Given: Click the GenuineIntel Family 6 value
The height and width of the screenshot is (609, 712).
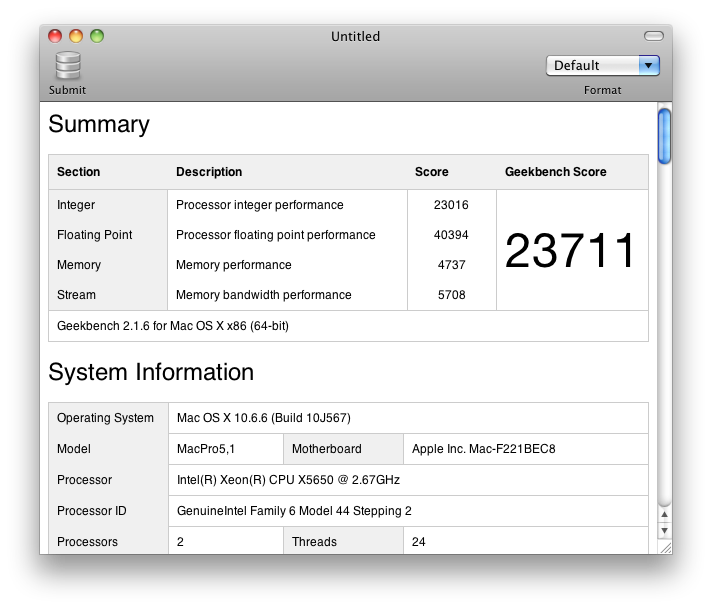Looking at the screenshot, I should [294, 511].
